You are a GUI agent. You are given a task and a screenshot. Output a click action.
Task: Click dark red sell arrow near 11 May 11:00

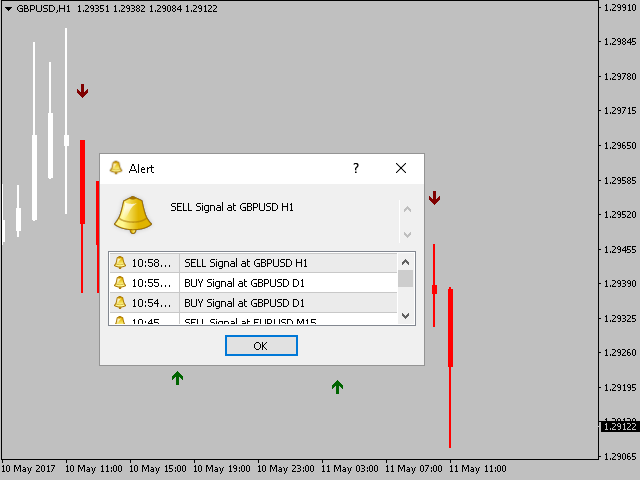pos(434,198)
